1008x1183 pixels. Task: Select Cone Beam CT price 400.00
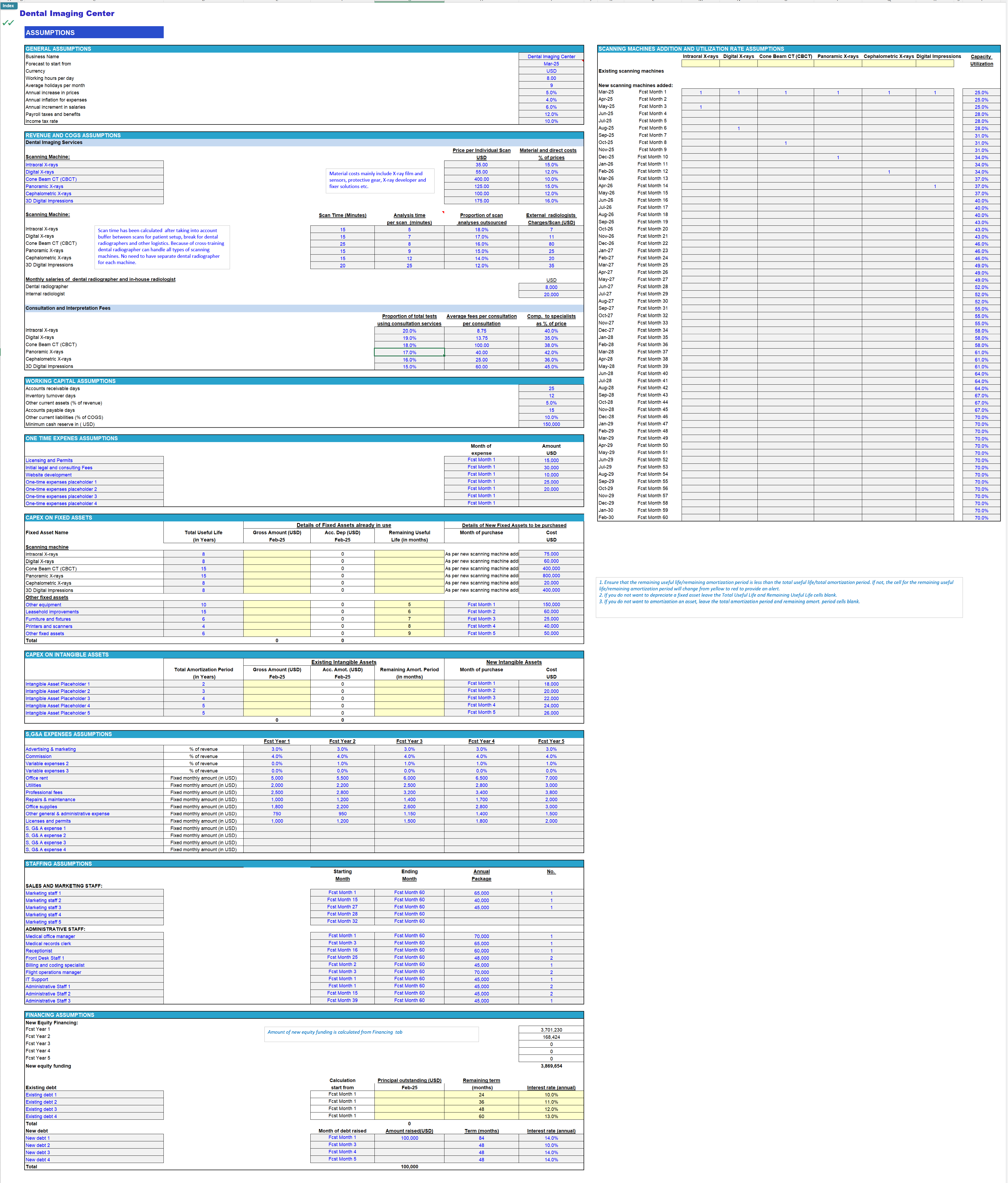coord(481,179)
